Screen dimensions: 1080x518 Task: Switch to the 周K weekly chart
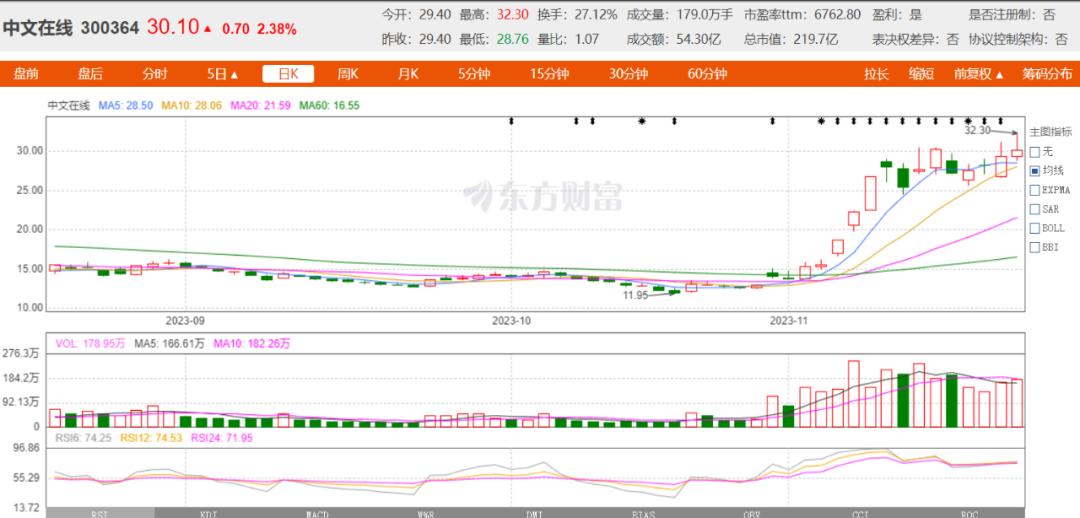[348, 74]
